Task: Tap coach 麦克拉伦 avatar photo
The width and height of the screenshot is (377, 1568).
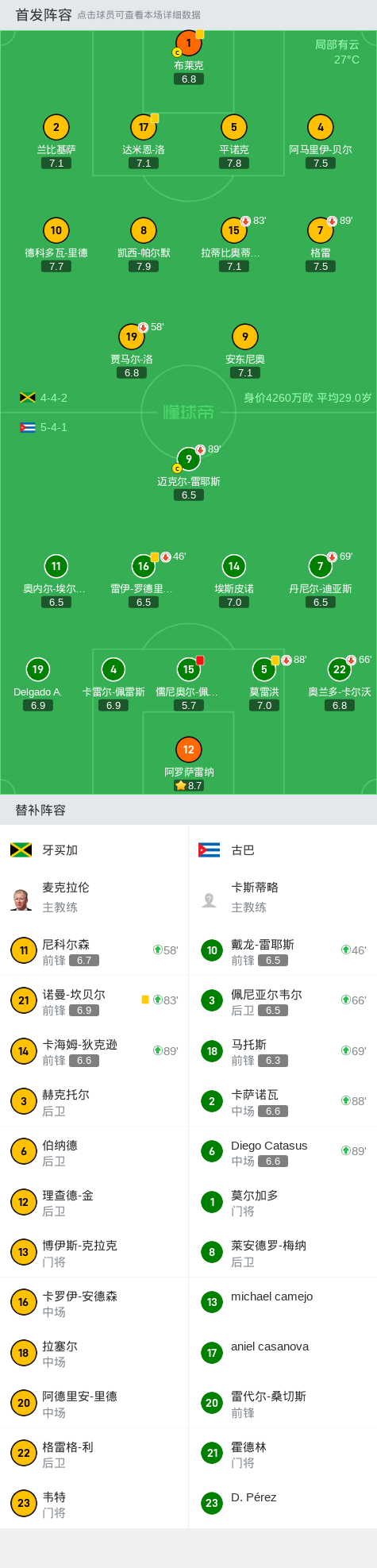Action: tap(21, 898)
